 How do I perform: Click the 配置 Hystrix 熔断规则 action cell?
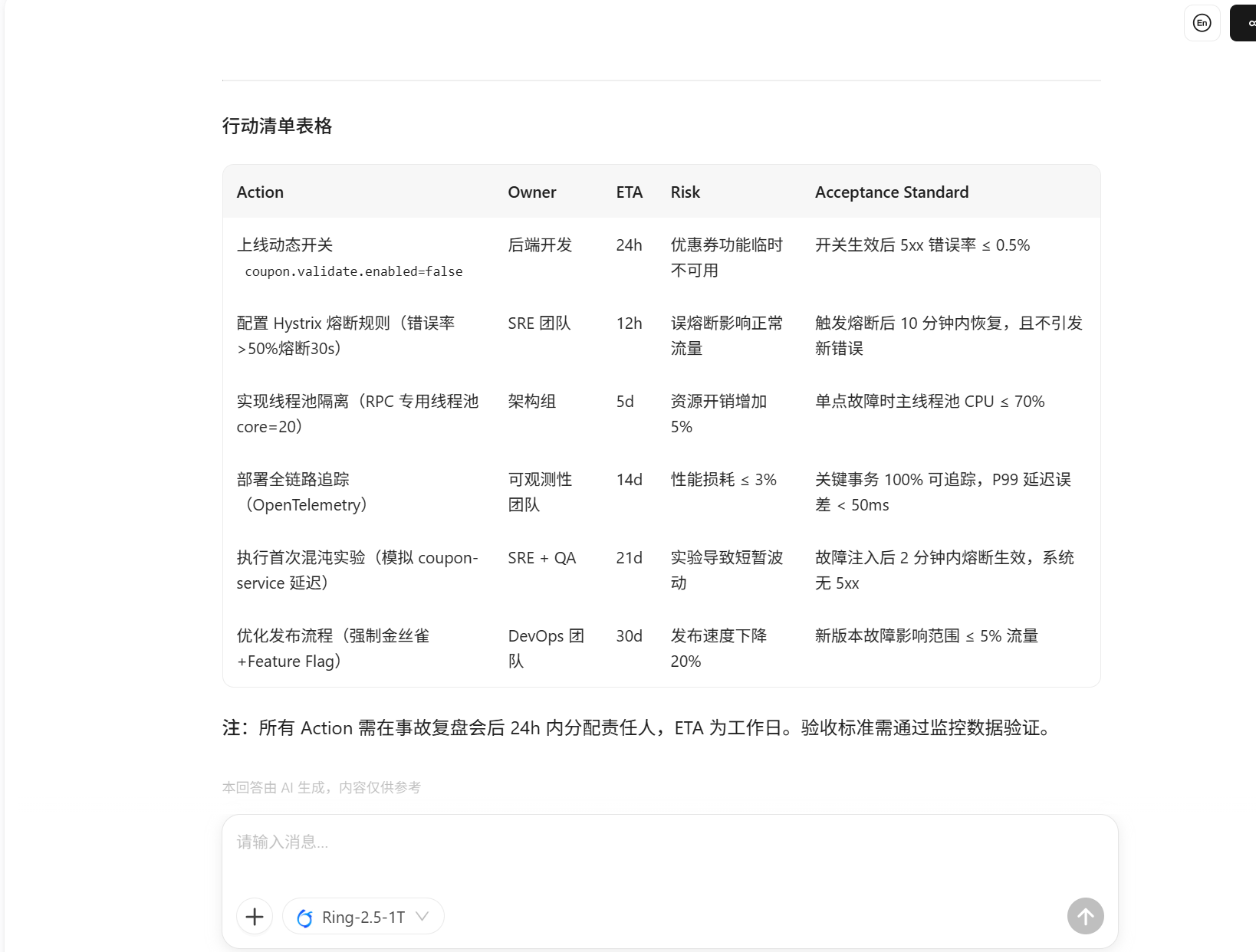[345, 336]
